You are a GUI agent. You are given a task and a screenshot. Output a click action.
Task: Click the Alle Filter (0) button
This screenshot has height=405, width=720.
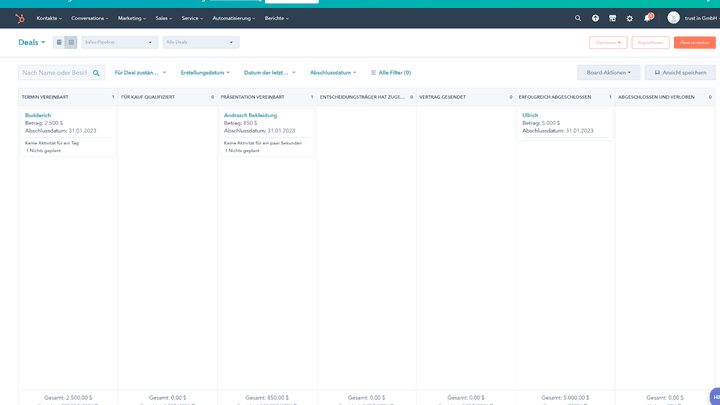coord(390,73)
